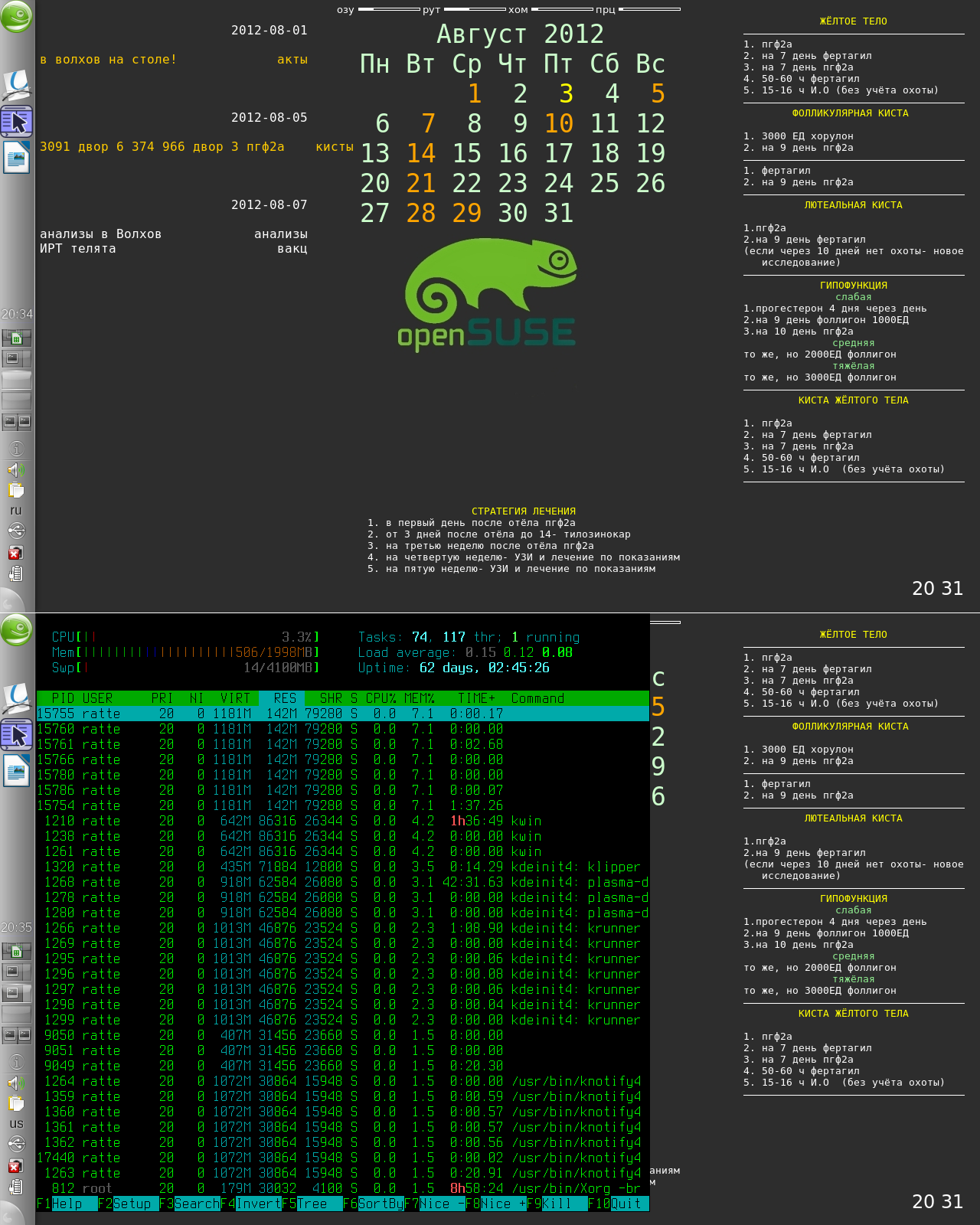This screenshot has height=1225, width=980.
Task: Open the F6 SortBy list in htop
Action: pyautogui.click(x=381, y=1204)
